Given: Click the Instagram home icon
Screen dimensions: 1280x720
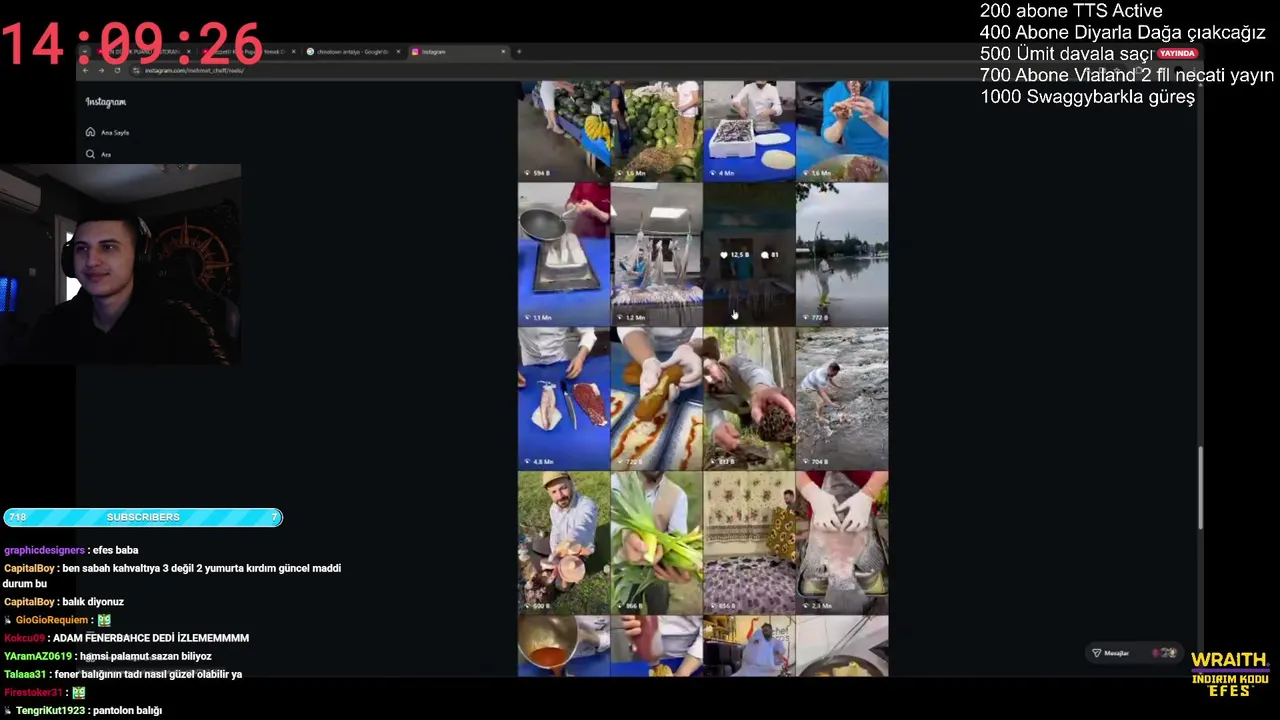Looking at the screenshot, I should tap(90, 132).
